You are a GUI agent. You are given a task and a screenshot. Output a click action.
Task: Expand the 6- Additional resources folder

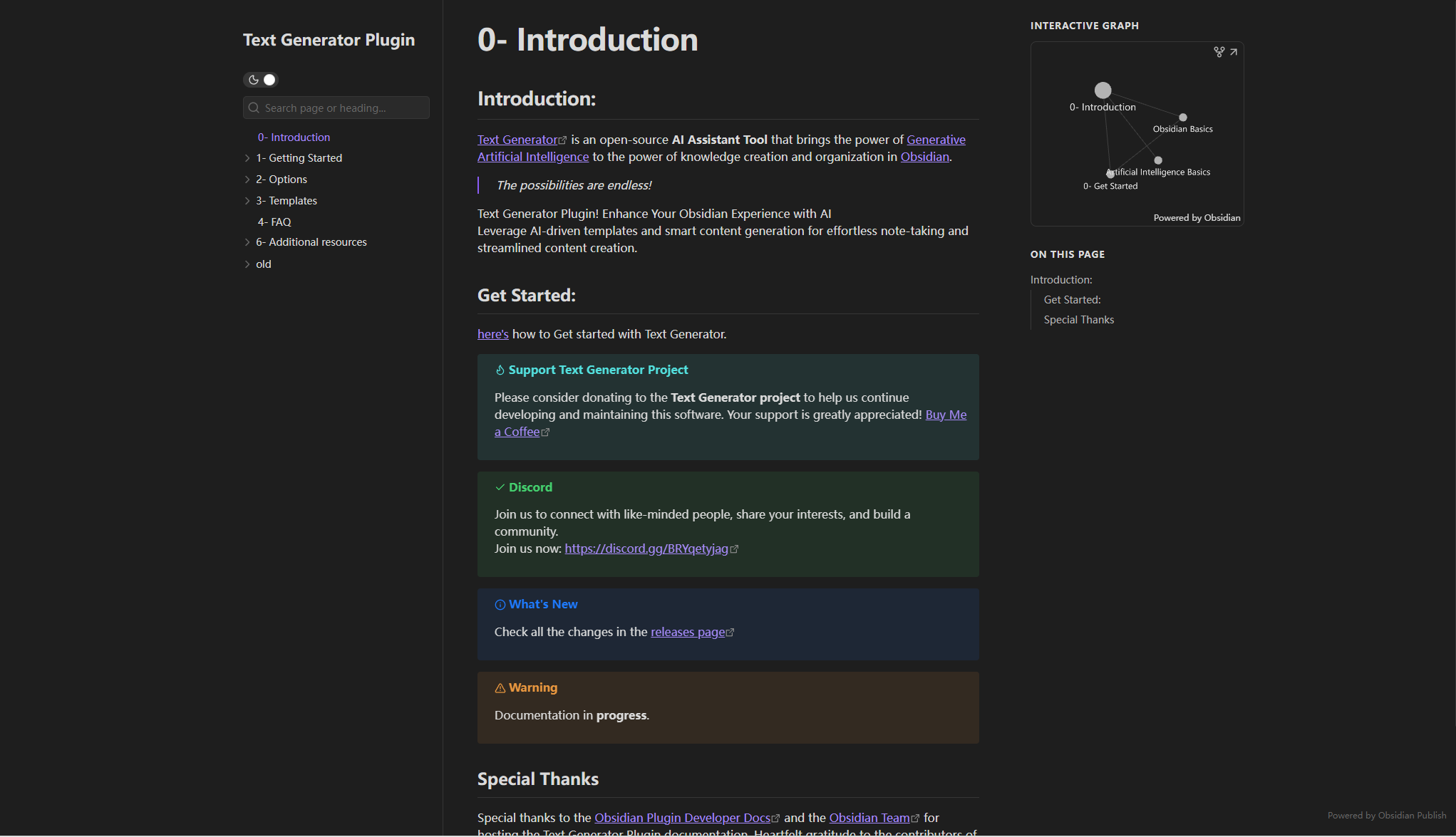pyautogui.click(x=247, y=242)
